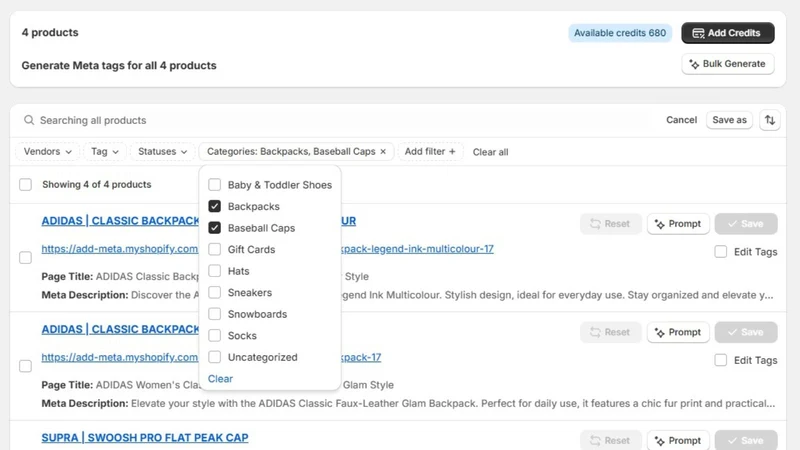The height and width of the screenshot is (450, 800).
Task: Click Save for the SUPRA cap product
Action: (x=746, y=440)
